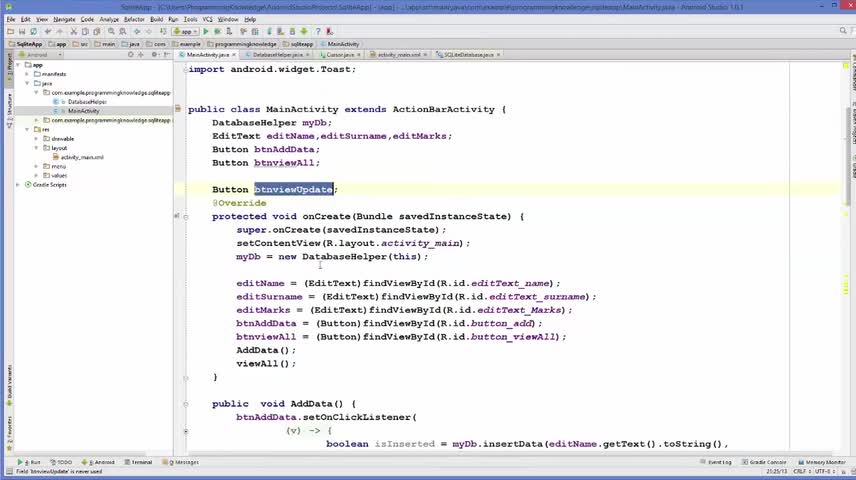Click the Make Project icon
The image size is (856, 480).
pyautogui.click(x=163, y=32)
